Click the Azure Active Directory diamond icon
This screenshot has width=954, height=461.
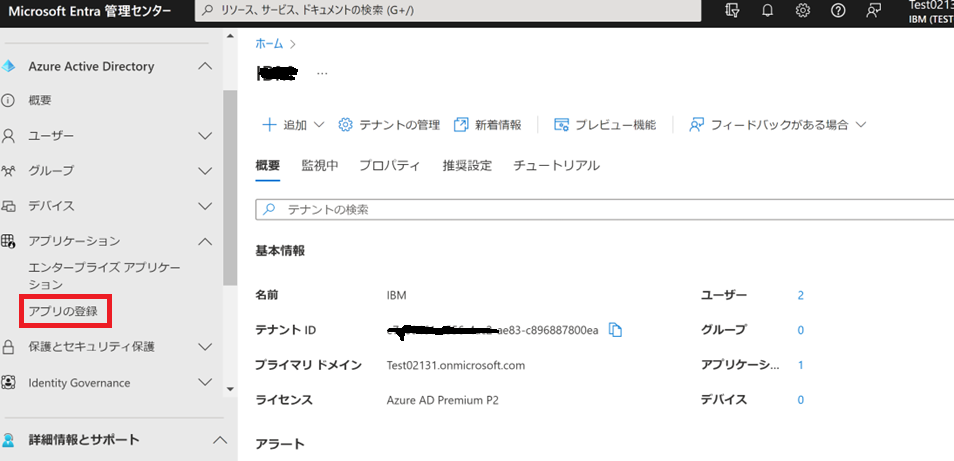click(9, 66)
